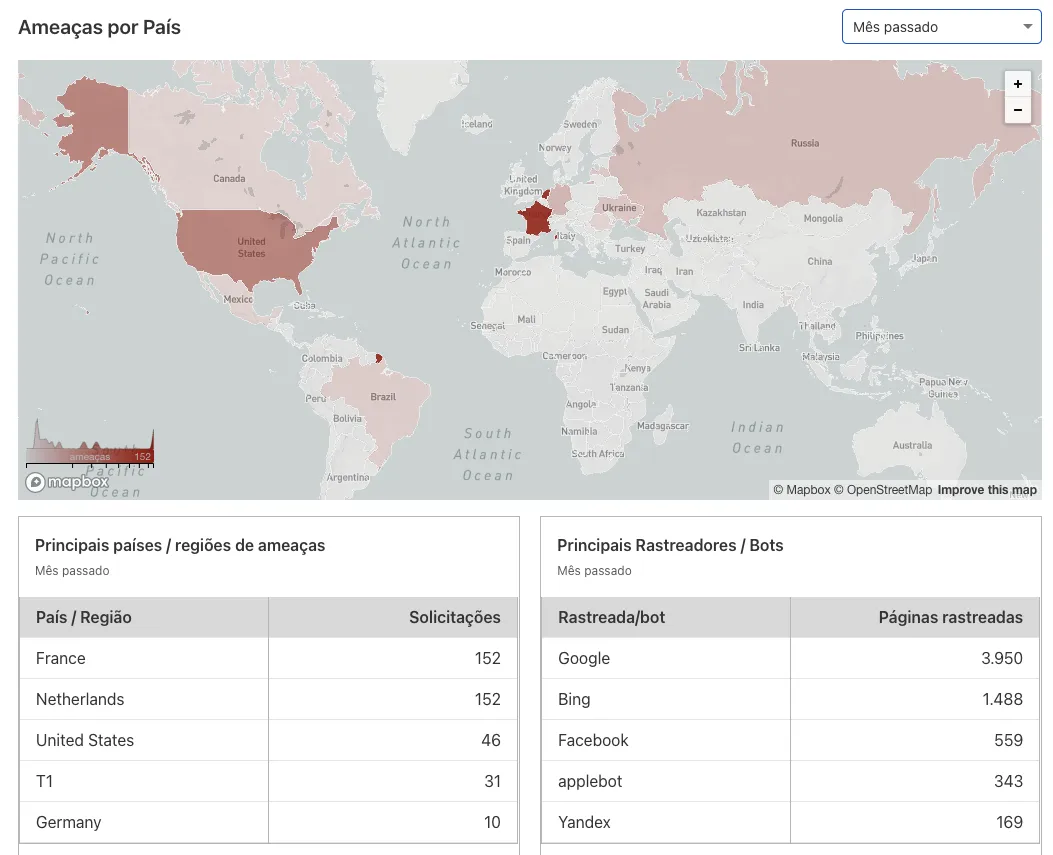1053x855 pixels.
Task: Click Canada on the threat map
Action: click(229, 179)
